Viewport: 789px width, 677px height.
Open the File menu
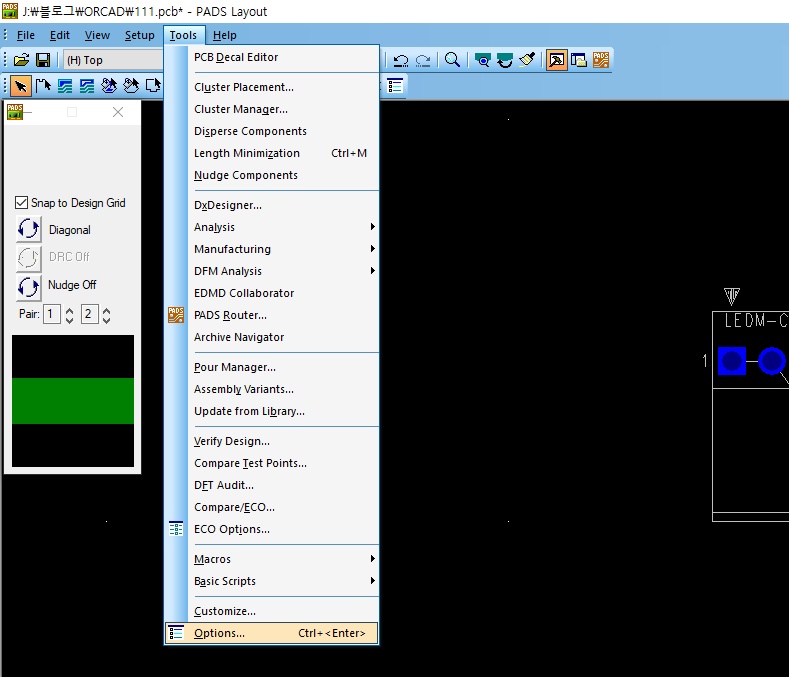[x=26, y=35]
